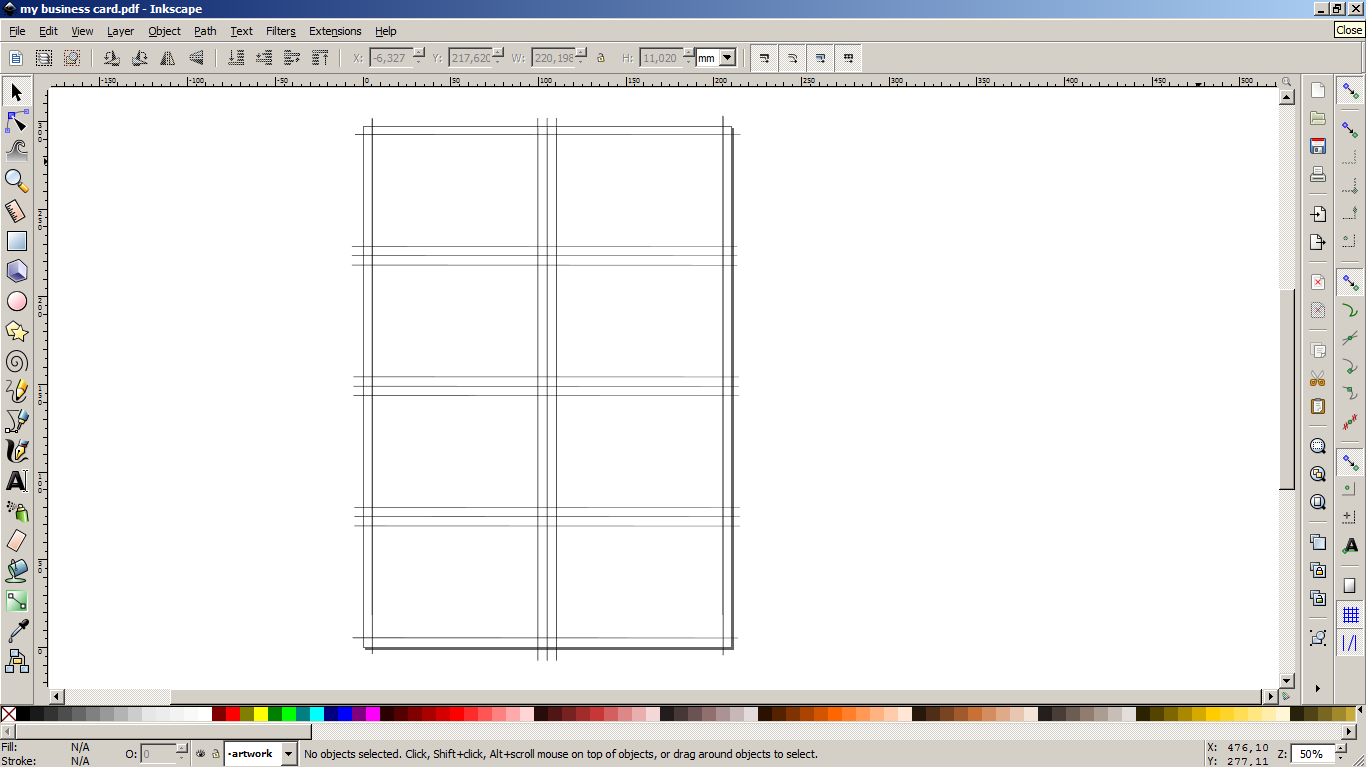Activate the Spiral tool

coord(17,361)
